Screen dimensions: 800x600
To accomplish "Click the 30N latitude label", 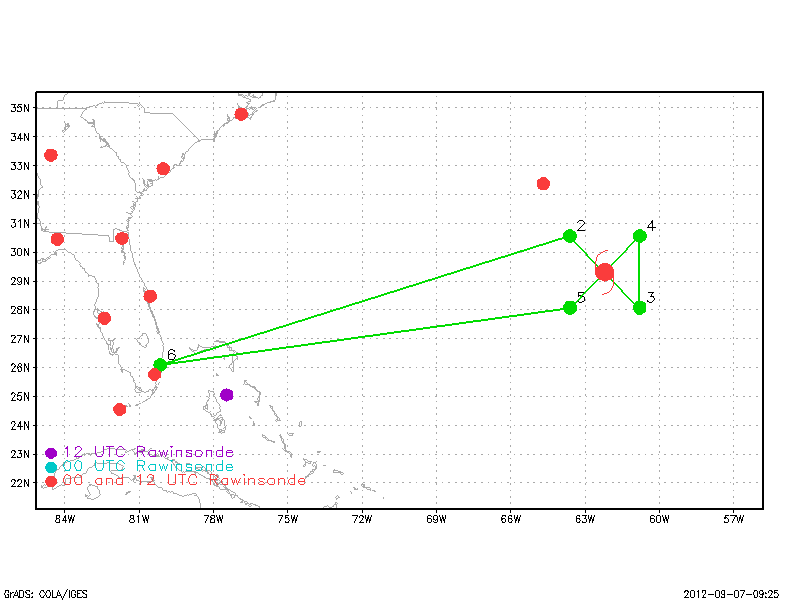I will pos(20,252).
